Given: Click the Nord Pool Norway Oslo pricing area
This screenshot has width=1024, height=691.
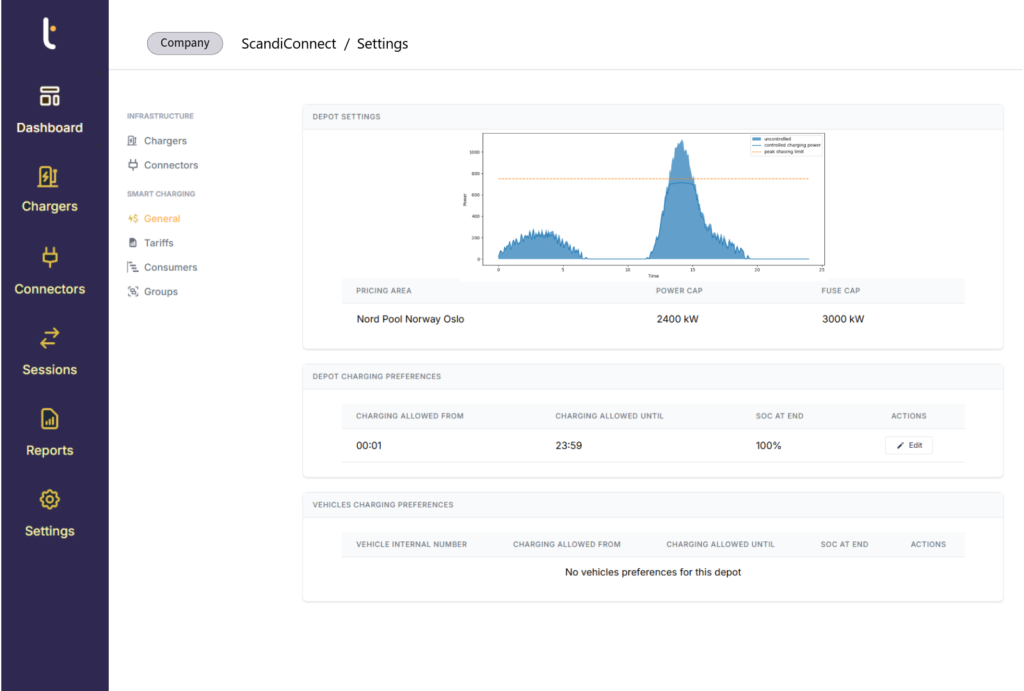Looking at the screenshot, I should pyautogui.click(x=410, y=320).
